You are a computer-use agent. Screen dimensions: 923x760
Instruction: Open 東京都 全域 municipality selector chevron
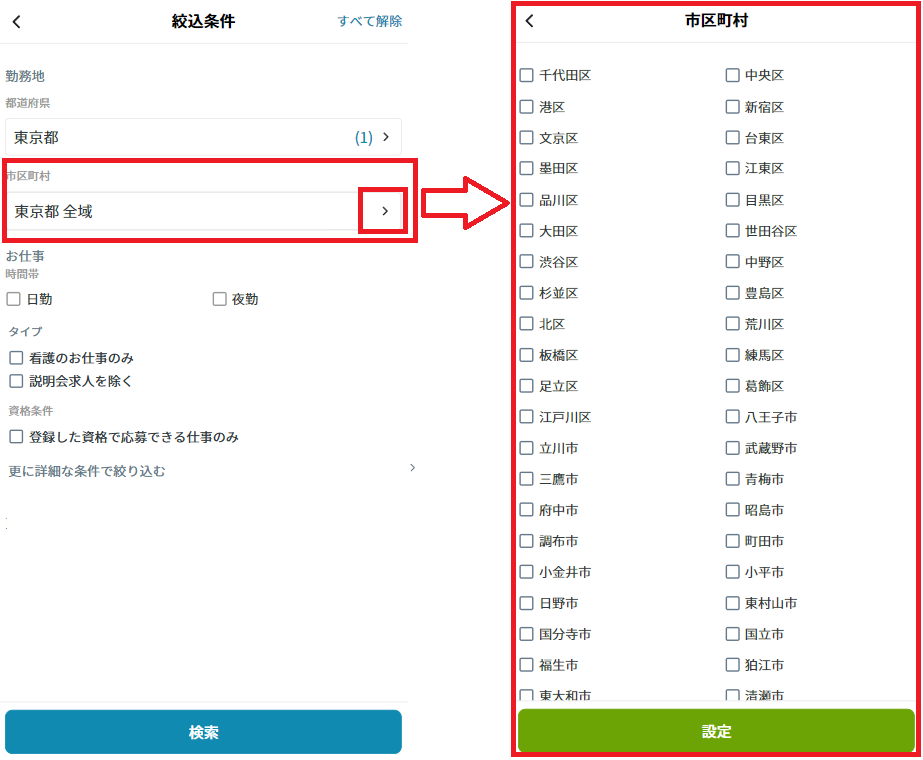coord(385,211)
